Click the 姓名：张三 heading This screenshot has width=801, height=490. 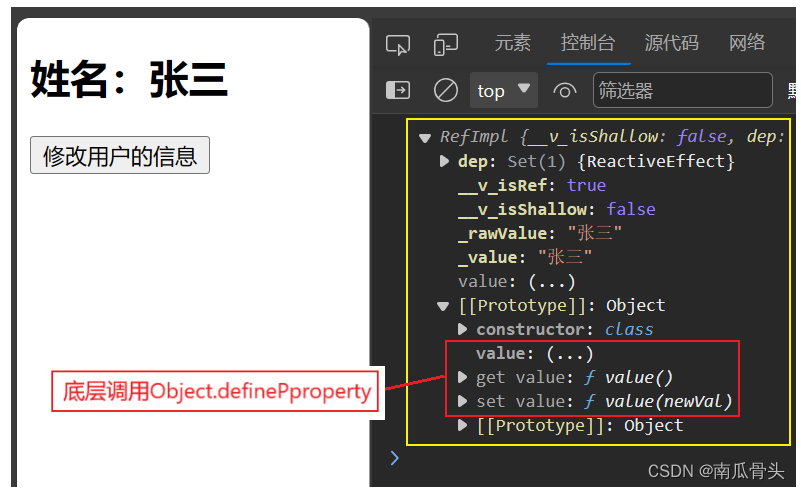pos(129,79)
